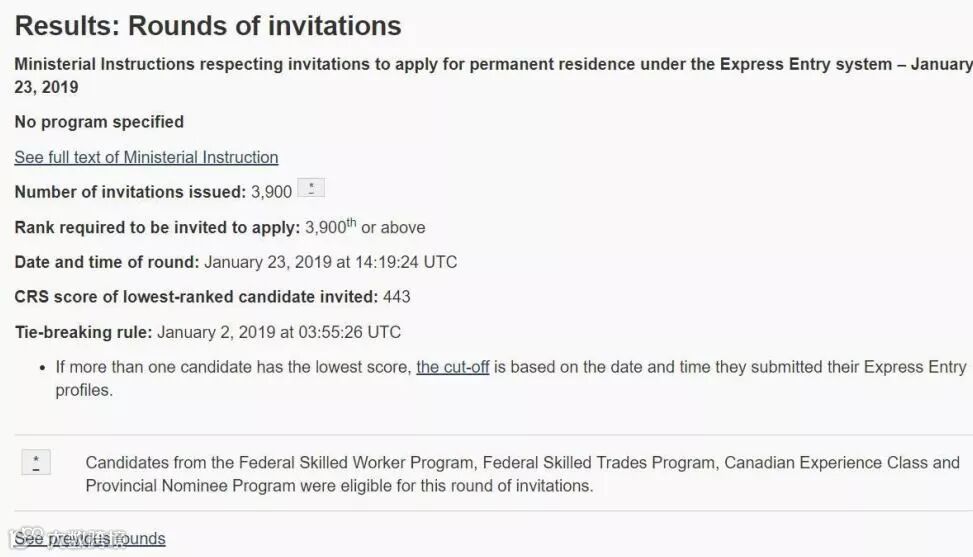Screen dimensions: 973x557
Task: Open the full text of Ministerial Instruction link
Action: pos(146,157)
